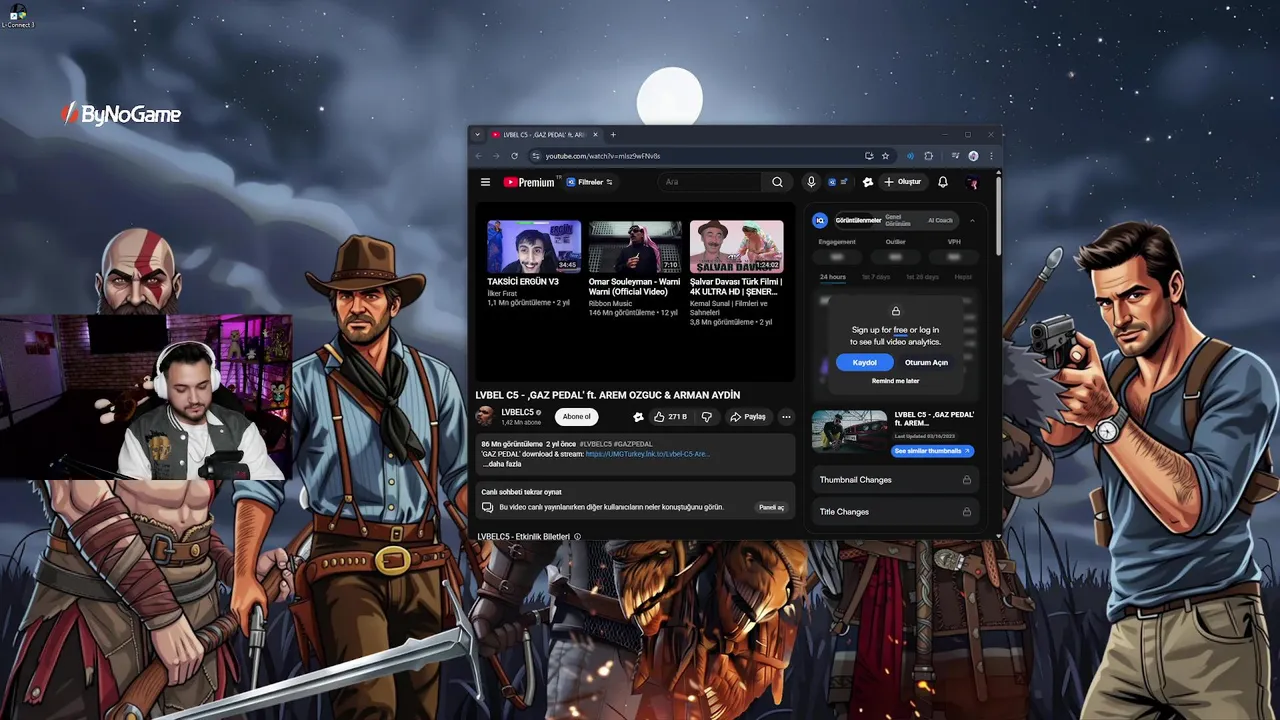Dislike the video with thumbs down
This screenshot has width=1280, height=720.
click(707, 417)
